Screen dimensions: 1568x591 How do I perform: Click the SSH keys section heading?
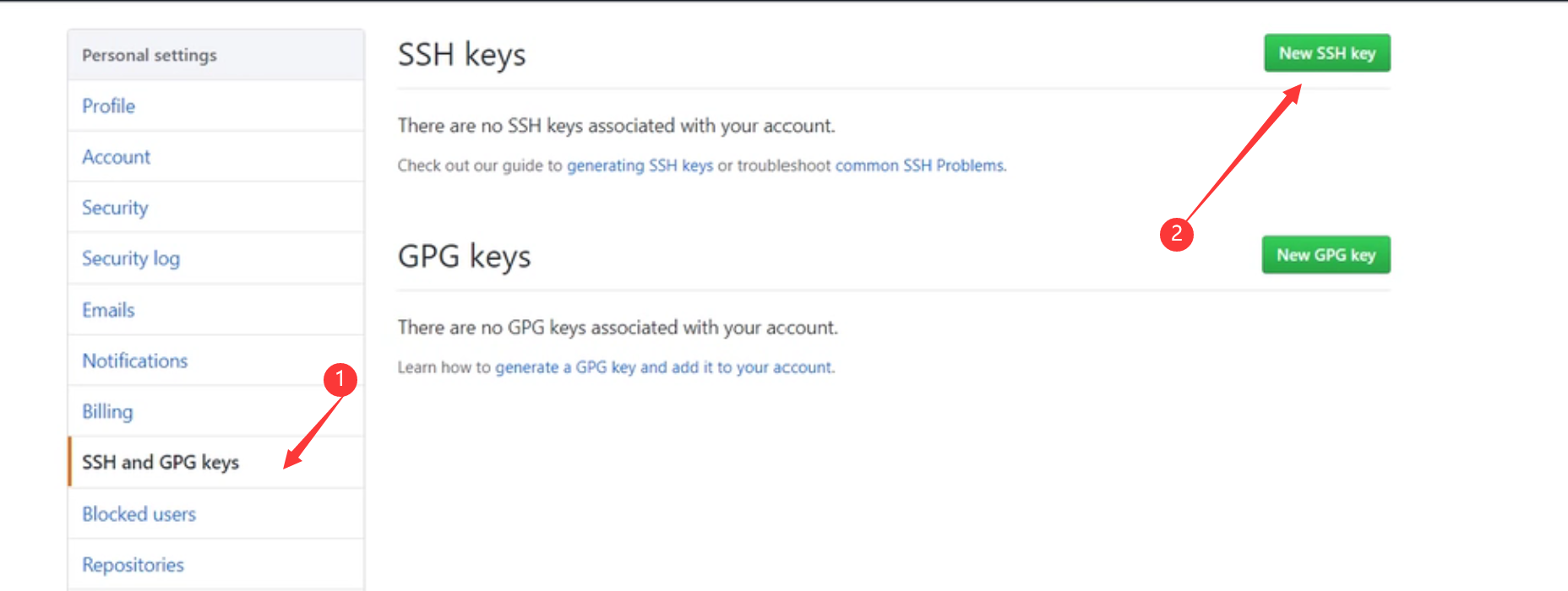click(461, 55)
